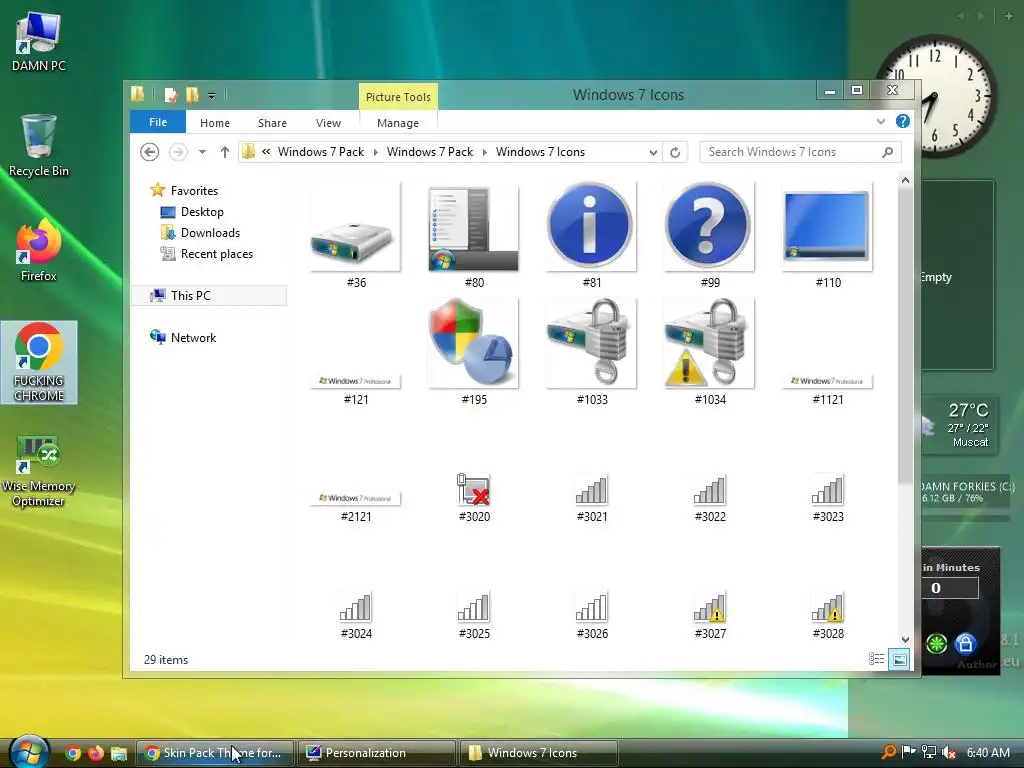Viewport: 1024px width, 768px height.
Task: Open recent locations dropdown arrow
Action: (x=202, y=152)
